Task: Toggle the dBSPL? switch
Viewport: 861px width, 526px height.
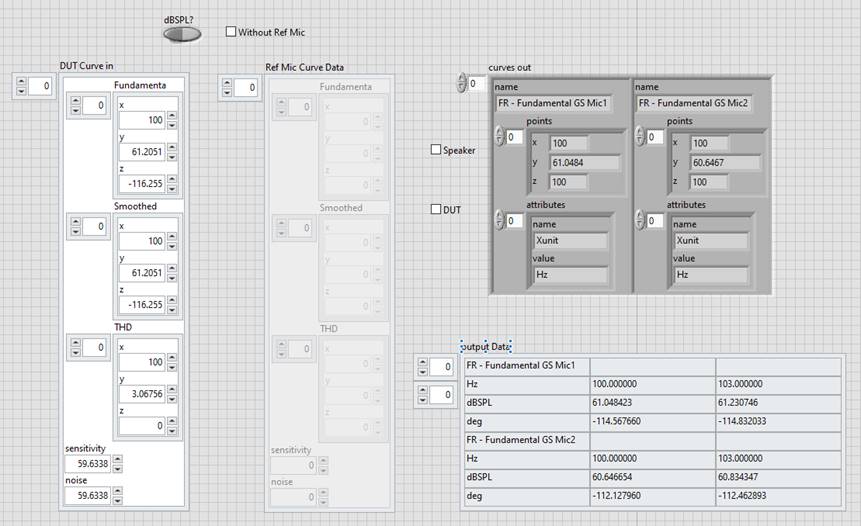Action: tap(182, 34)
